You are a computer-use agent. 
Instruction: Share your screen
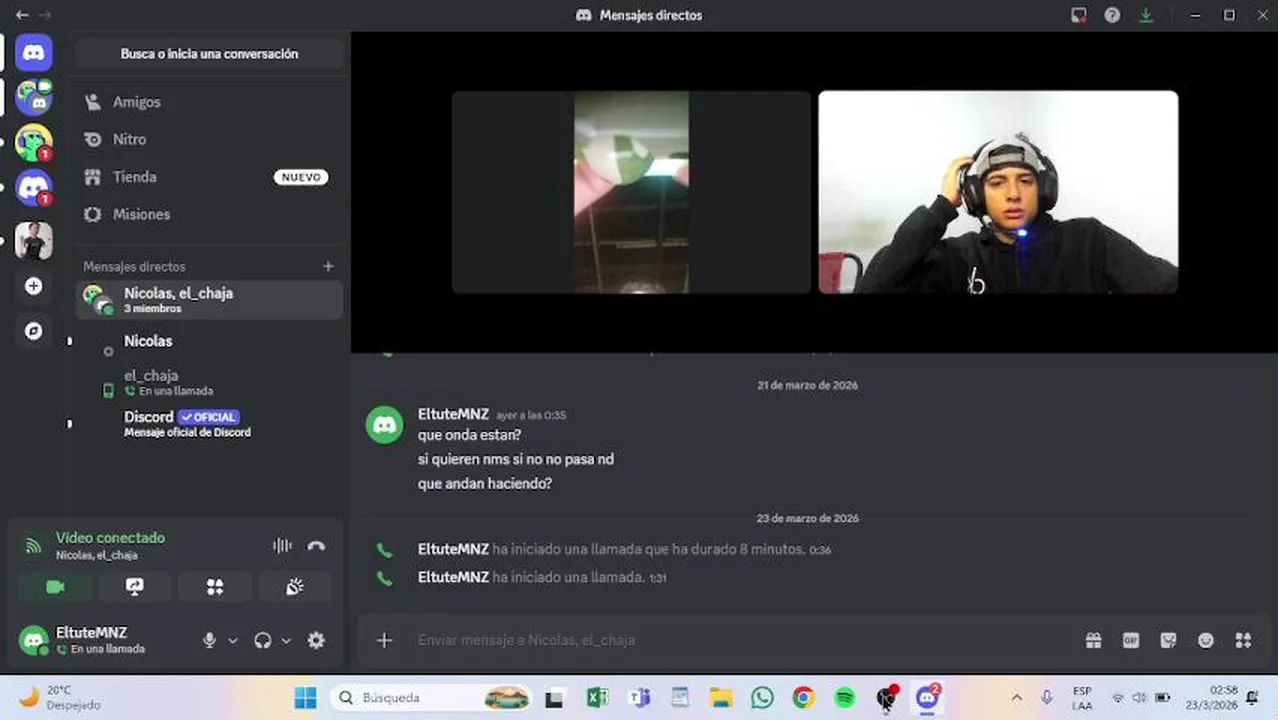pyautogui.click(x=135, y=587)
